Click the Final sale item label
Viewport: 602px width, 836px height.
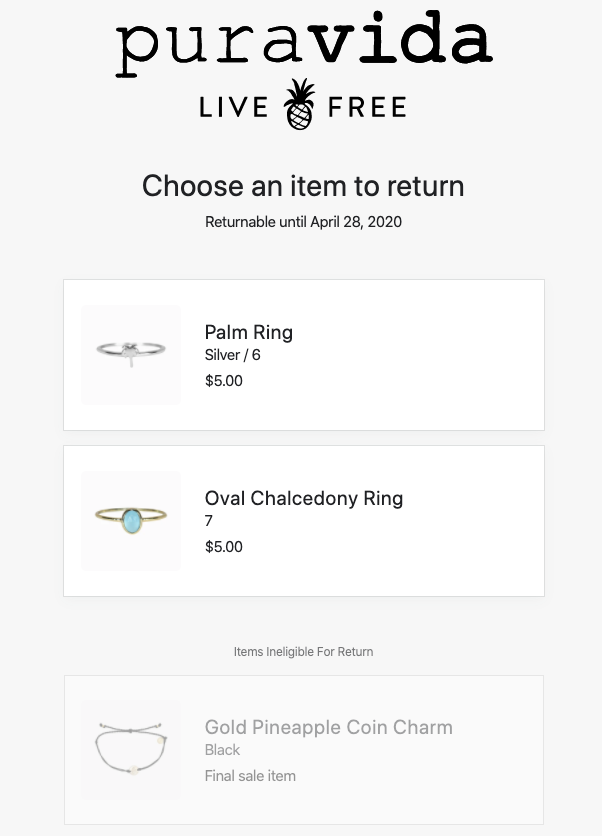pyautogui.click(x=250, y=776)
